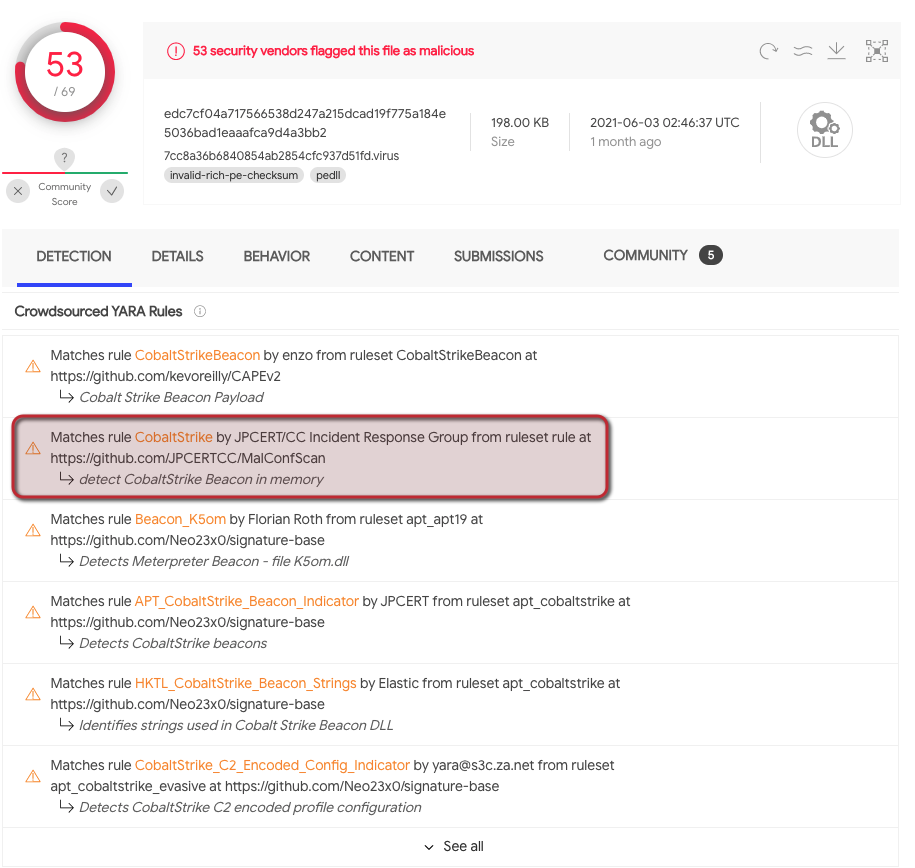Click description Cobalt Strike Beacon Payload
915x868 pixels.
coord(172,398)
